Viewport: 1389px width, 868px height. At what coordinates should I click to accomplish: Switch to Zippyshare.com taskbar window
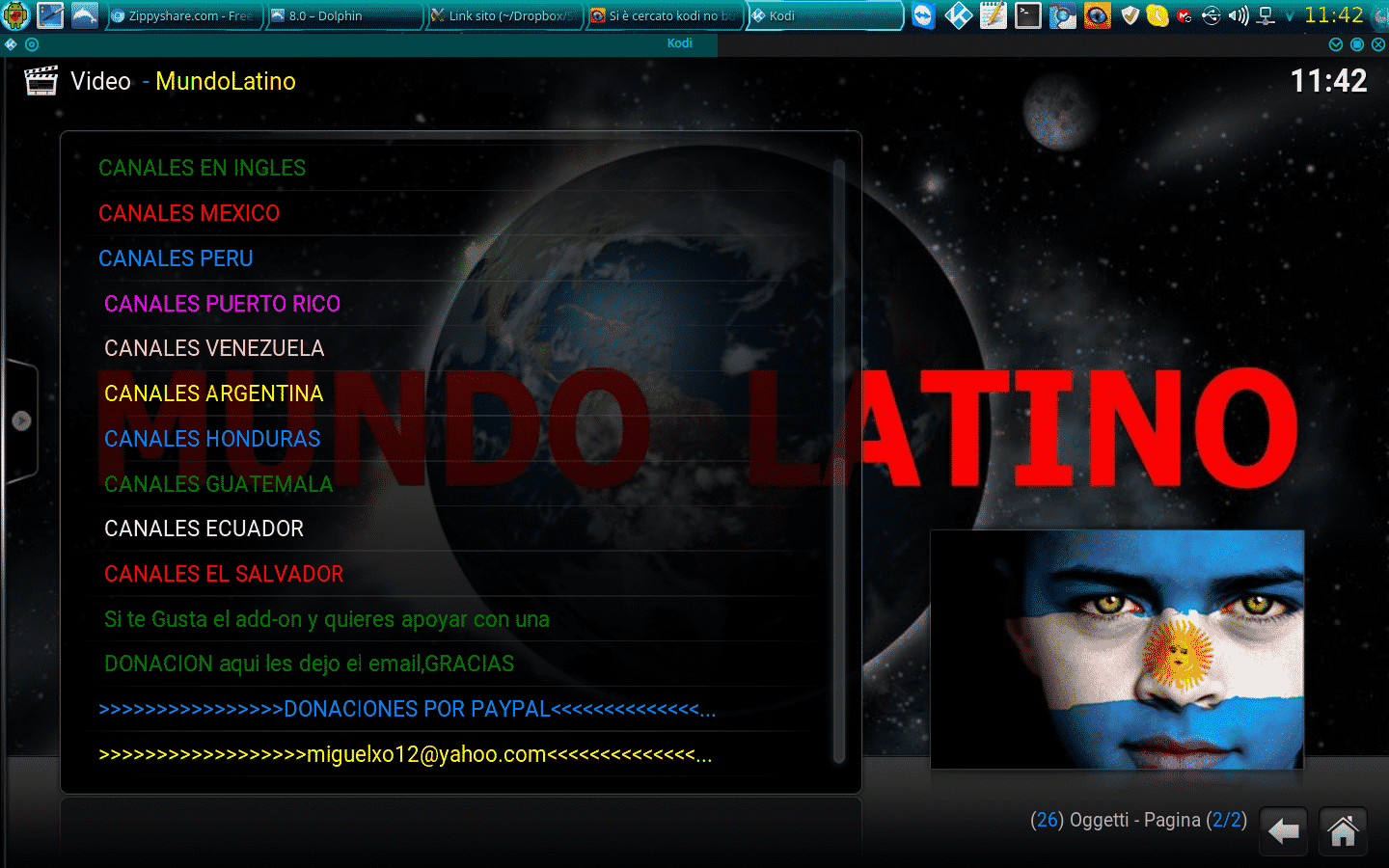[x=183, y=15]
